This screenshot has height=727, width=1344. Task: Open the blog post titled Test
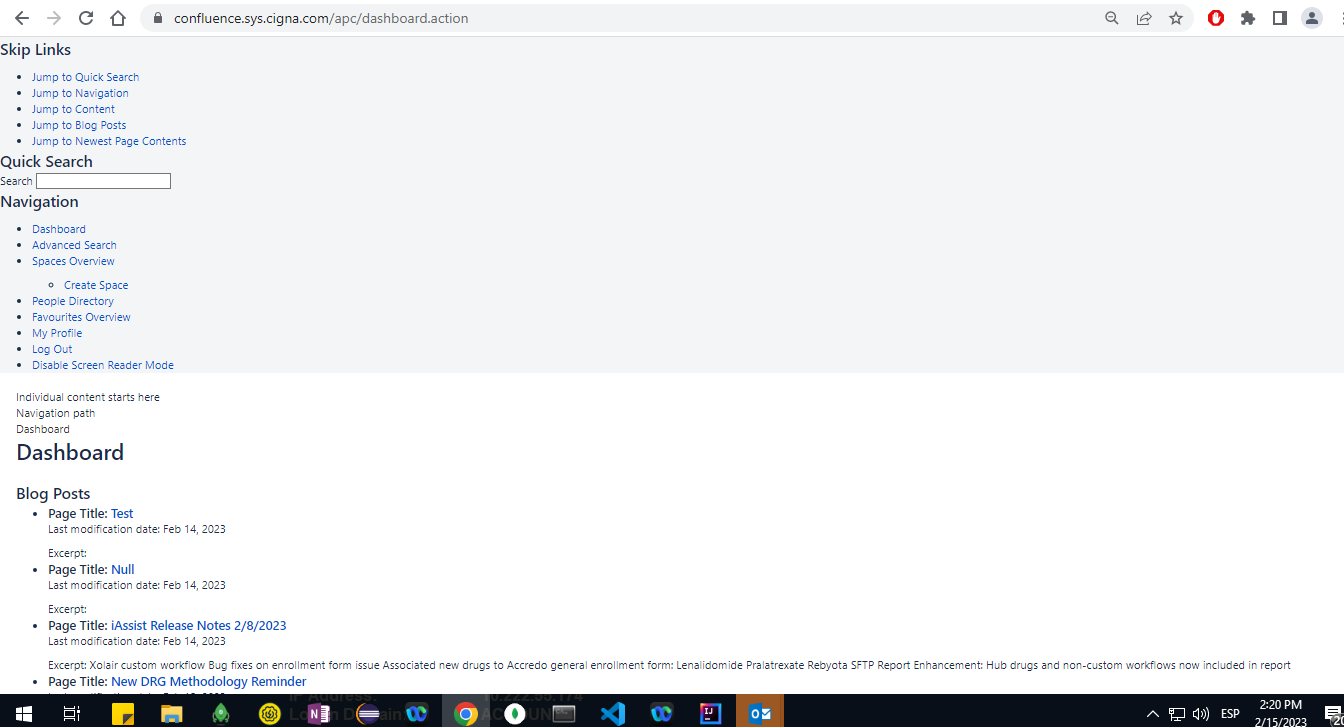(122, 513)
